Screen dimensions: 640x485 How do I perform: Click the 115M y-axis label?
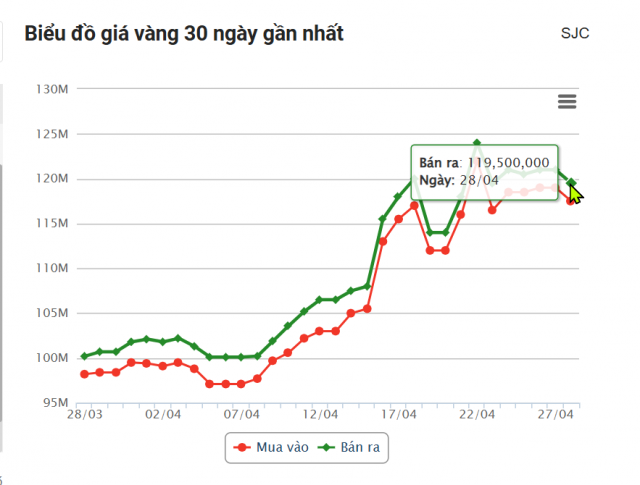(x=52, y=223)
